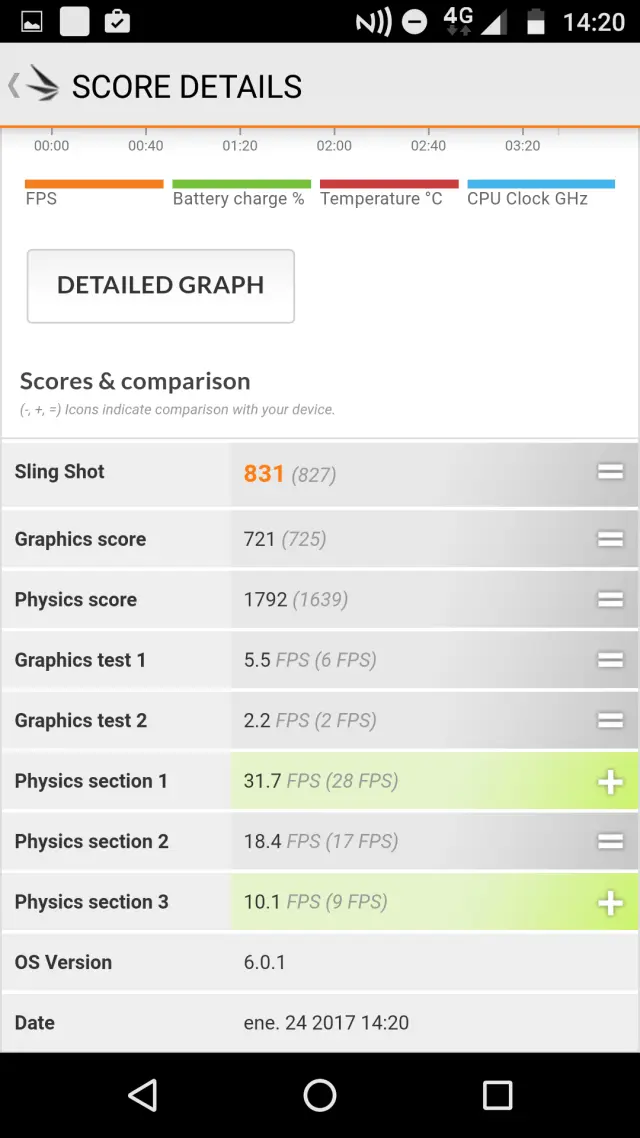Toggle the orange FPS legend swatch

tap(94, 185)
